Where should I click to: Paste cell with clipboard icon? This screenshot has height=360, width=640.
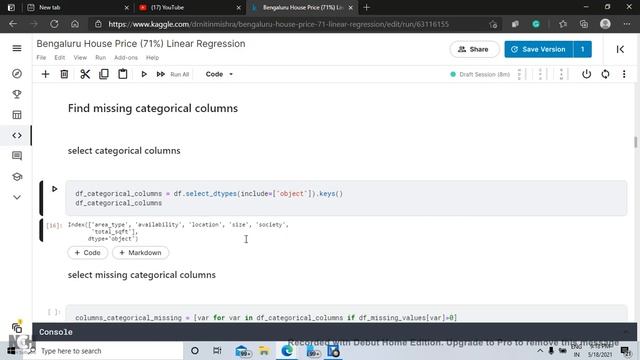click(x=122, y=74)
